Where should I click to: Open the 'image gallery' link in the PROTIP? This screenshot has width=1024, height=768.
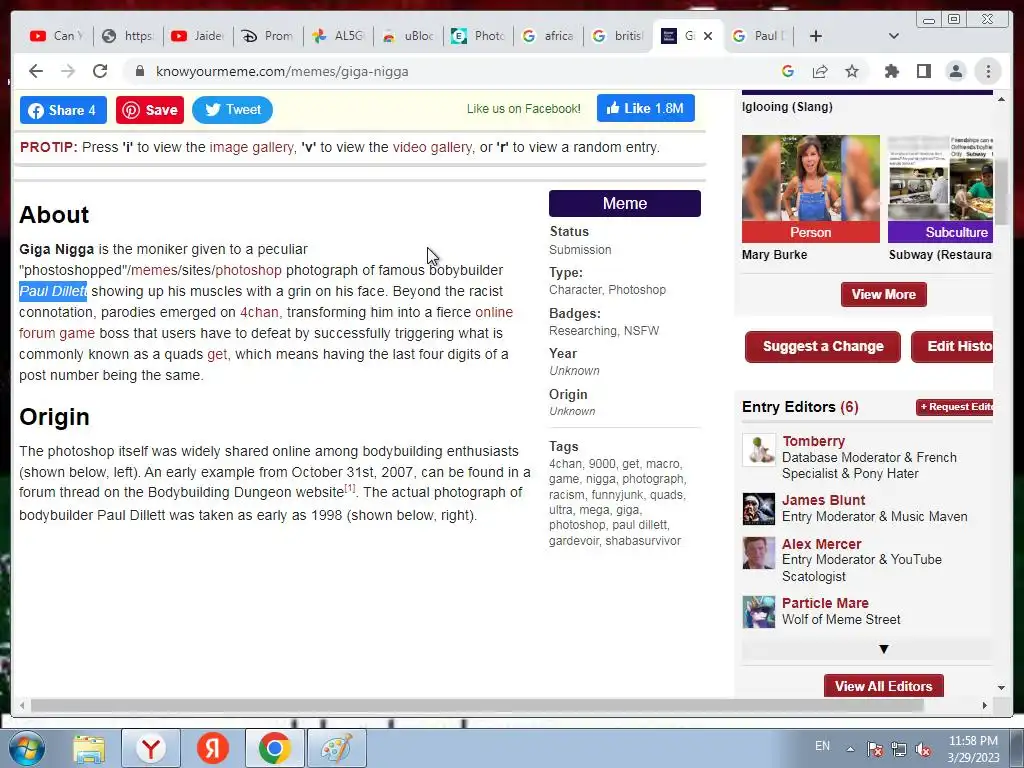click(251, 147)
